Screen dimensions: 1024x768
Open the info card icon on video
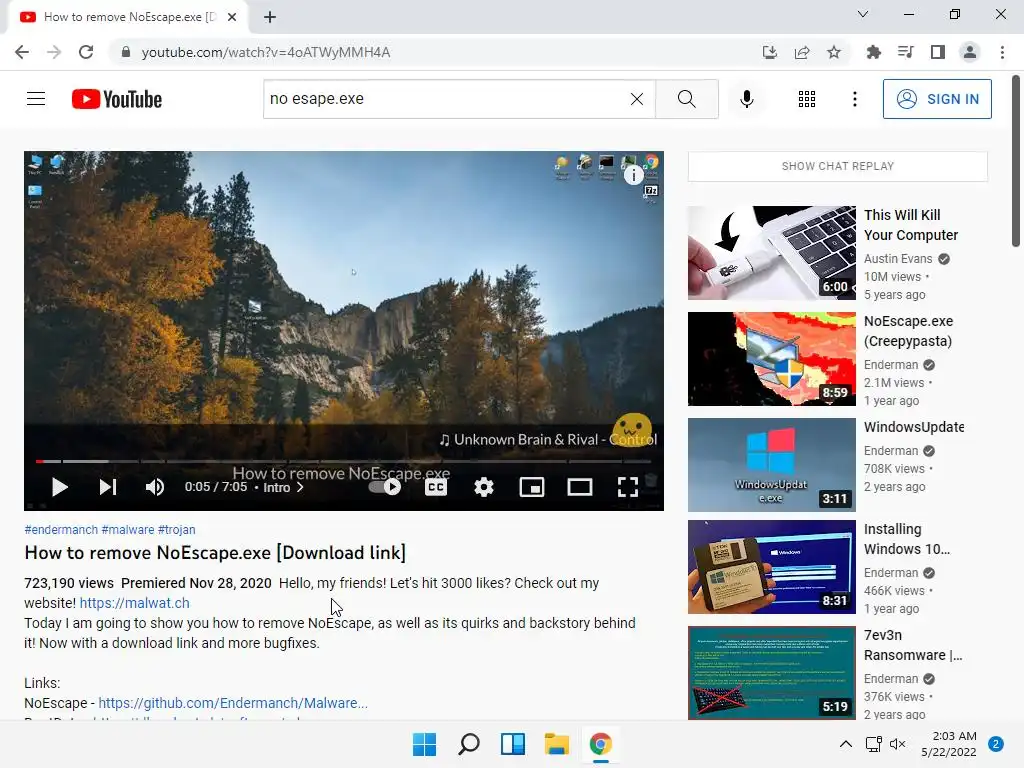pyautogui.click(x=633, y=174)
